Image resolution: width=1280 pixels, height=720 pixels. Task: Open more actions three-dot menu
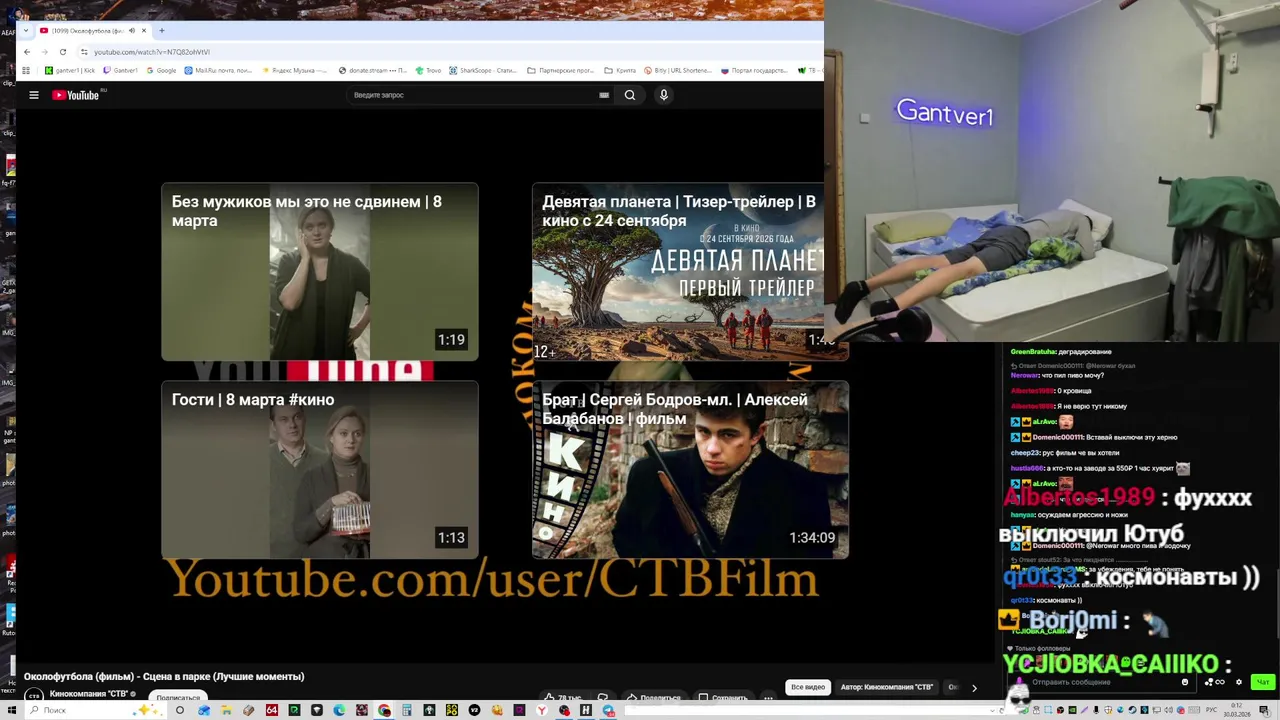point(768,697)
